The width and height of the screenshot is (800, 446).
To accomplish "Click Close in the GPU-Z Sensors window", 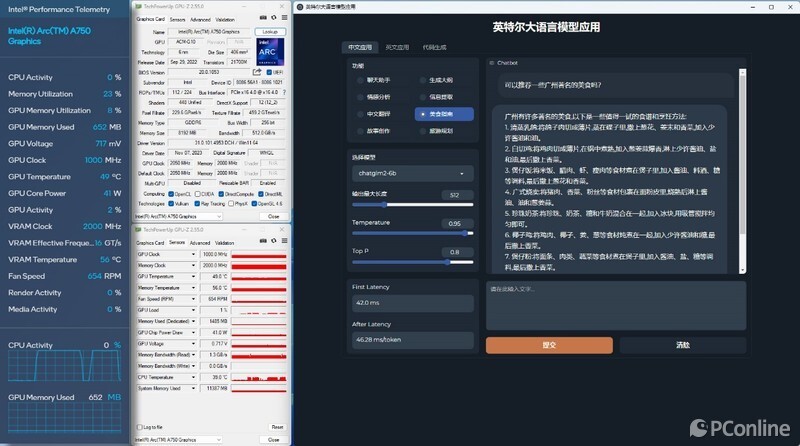I will pyautogui.click(x=273, y=439).
